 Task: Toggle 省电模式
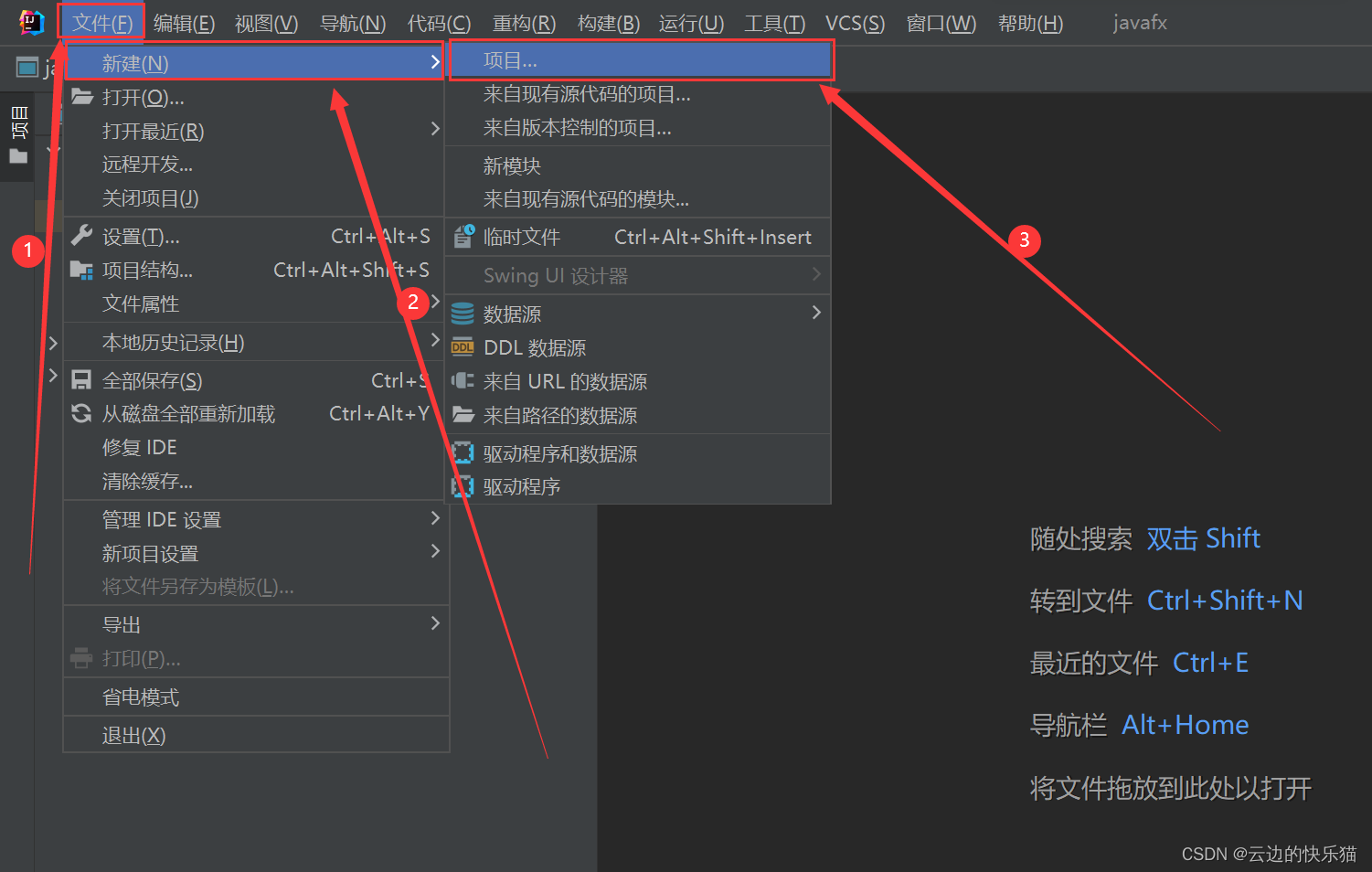coord(256,697)
